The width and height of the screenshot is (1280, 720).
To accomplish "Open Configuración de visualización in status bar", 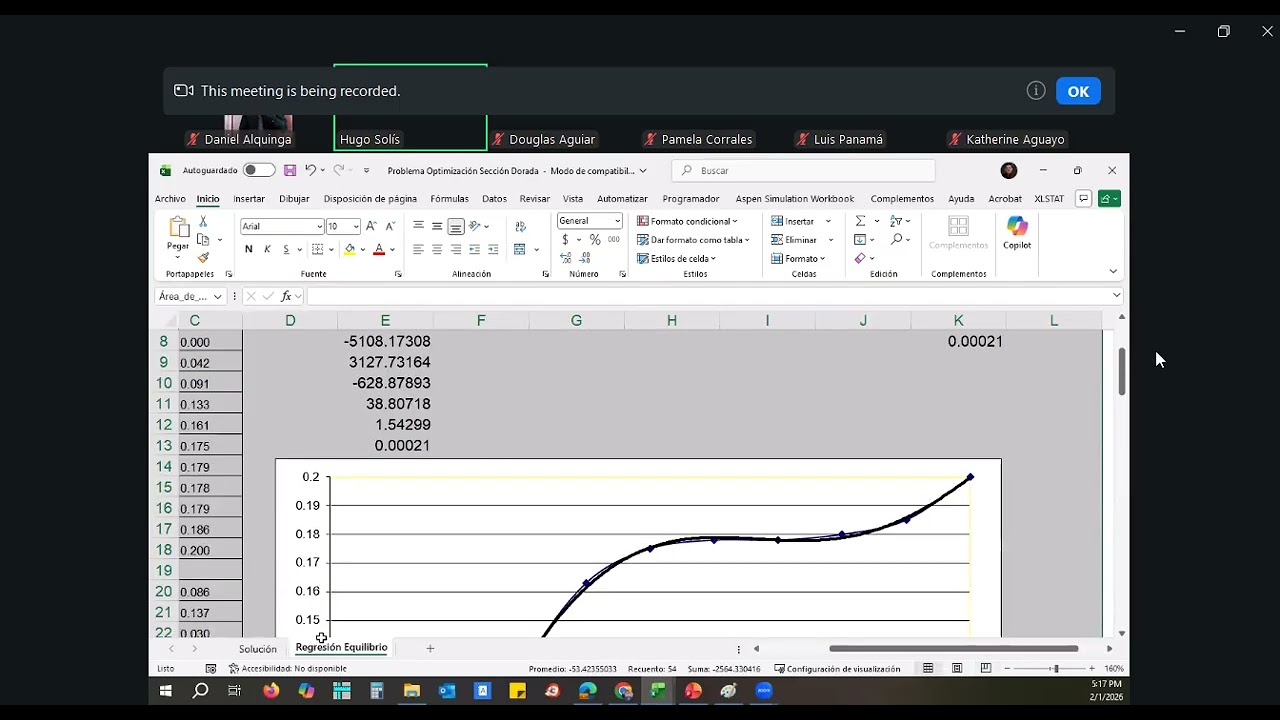I will 837,669.
